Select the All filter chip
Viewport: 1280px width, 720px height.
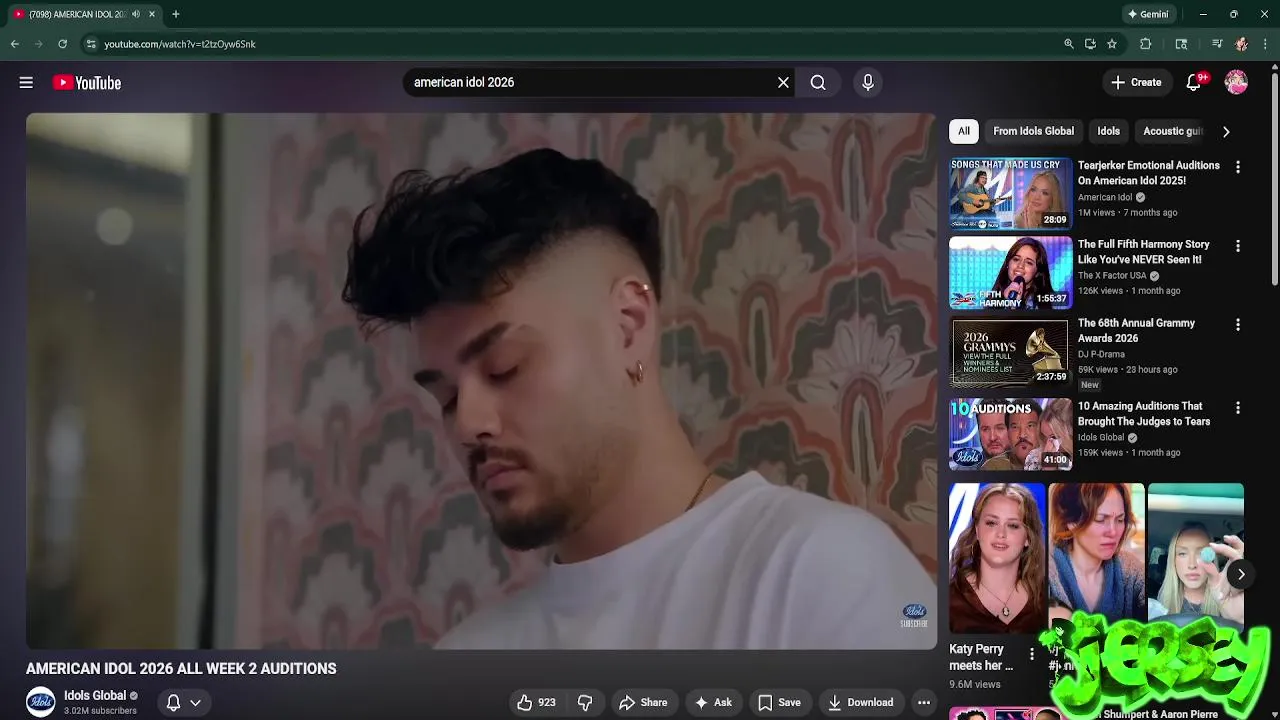coord(964,131)
